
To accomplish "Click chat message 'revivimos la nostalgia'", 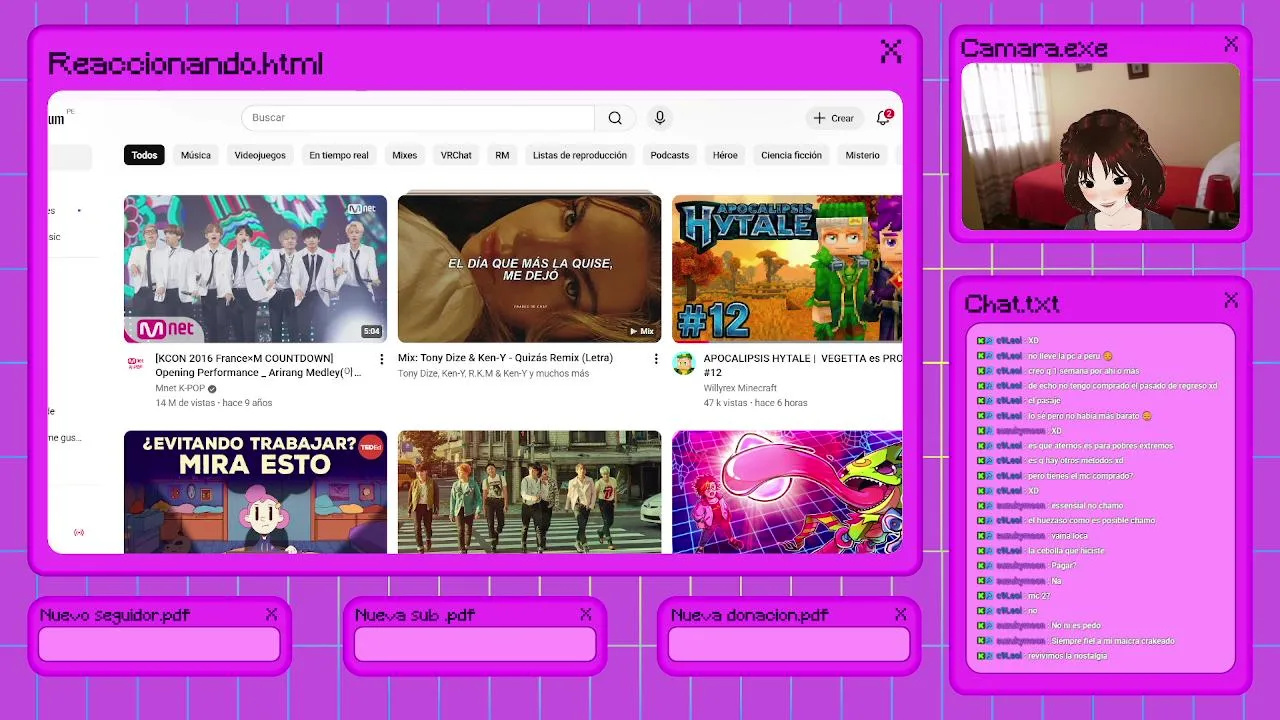I will click(x=1066, y=656).
